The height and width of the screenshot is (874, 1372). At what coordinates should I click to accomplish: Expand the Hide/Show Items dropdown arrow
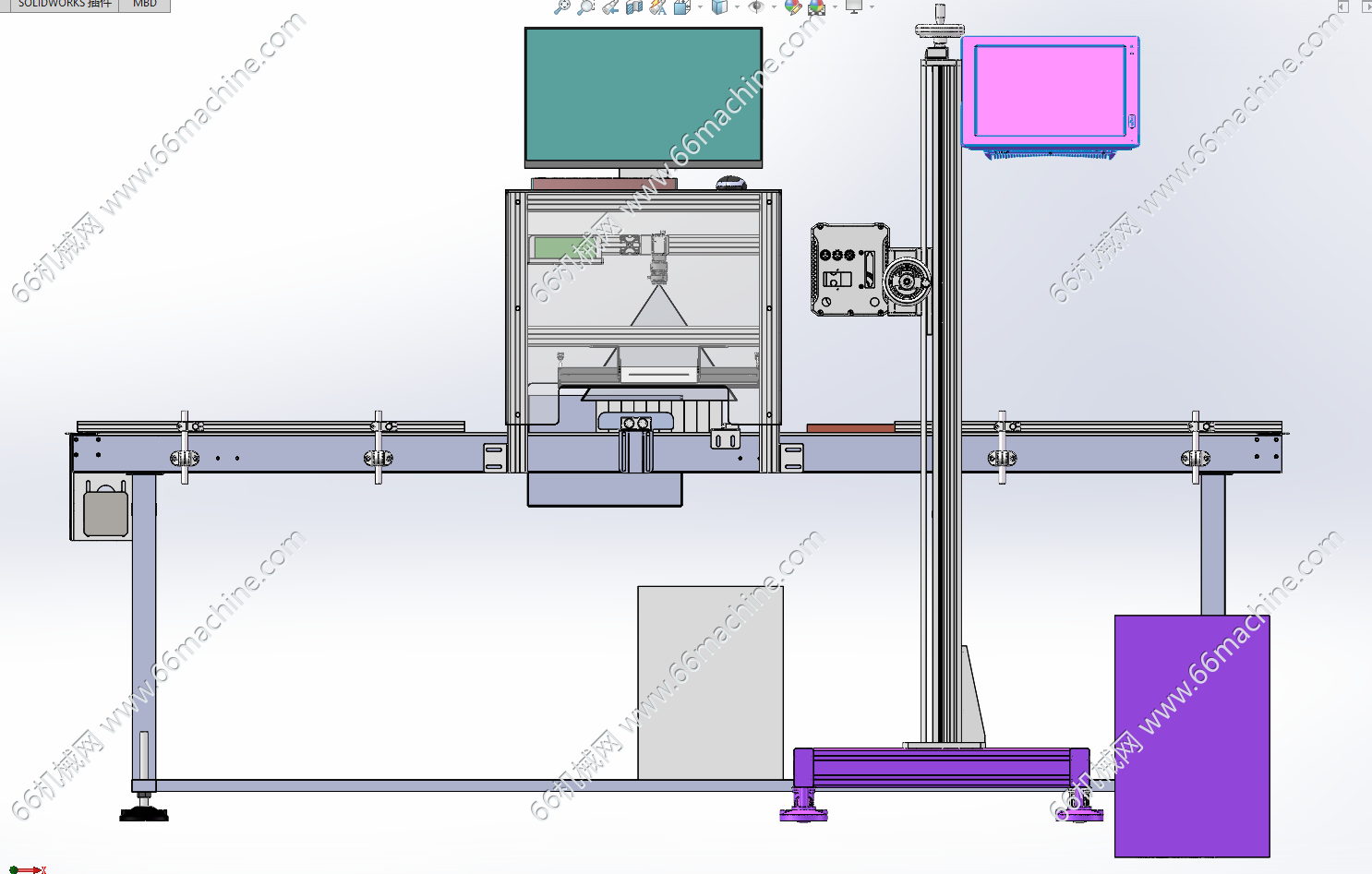tap(774, 6)
